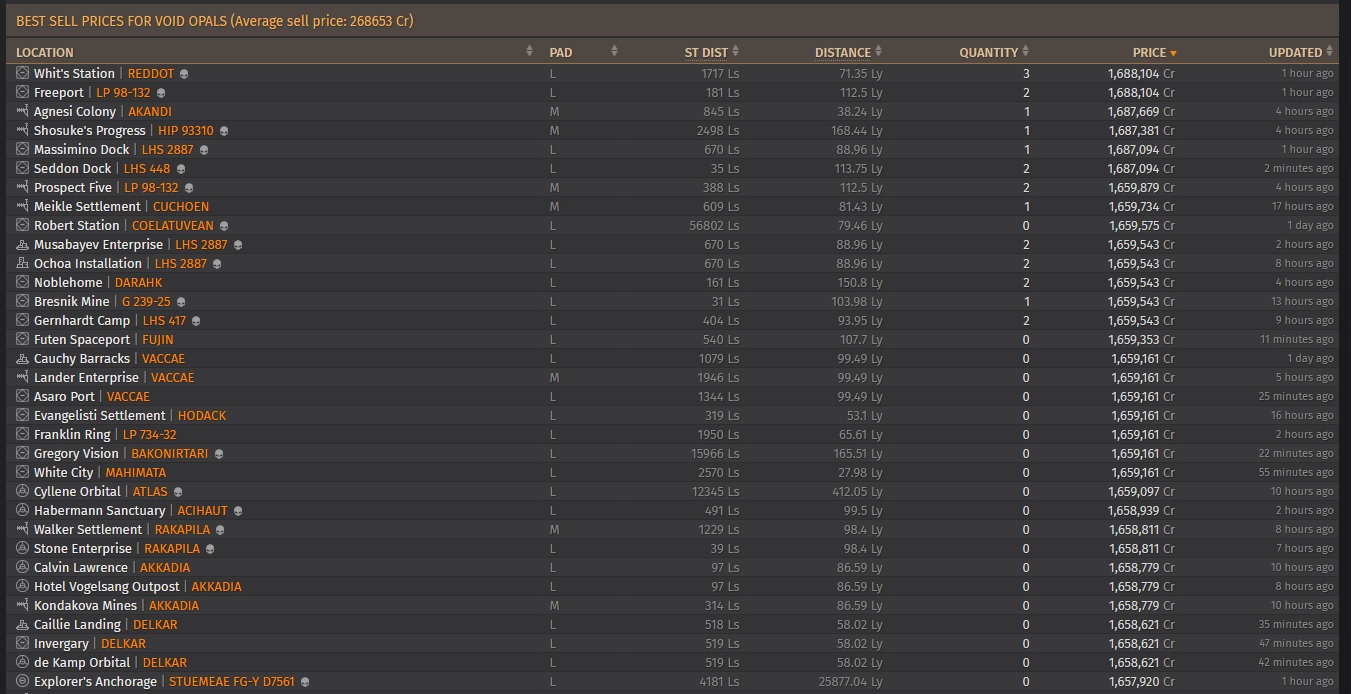1352x694 pixels.
Task: Select the 1,657,920 Cr price cell
Action: pyautogui.click(x=1141, y=681)
